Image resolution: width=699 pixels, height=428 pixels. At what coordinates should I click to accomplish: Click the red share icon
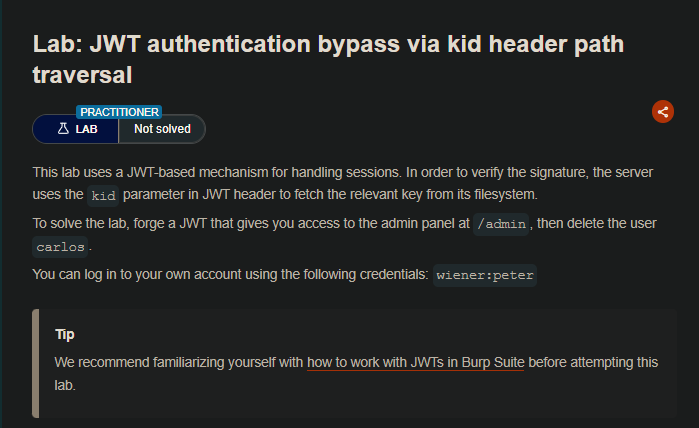coord(662,112)
